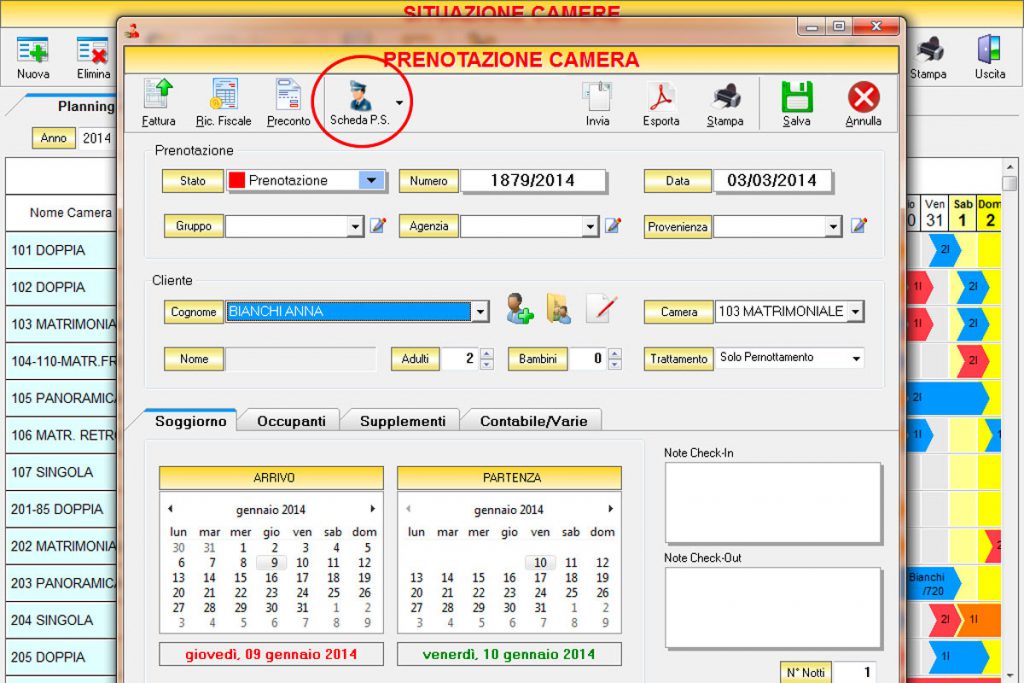Screen dimensions: 1024x683
Task: Open the Camera 103 Matrimoniale dropdown
Action: [x=855, y=312]
